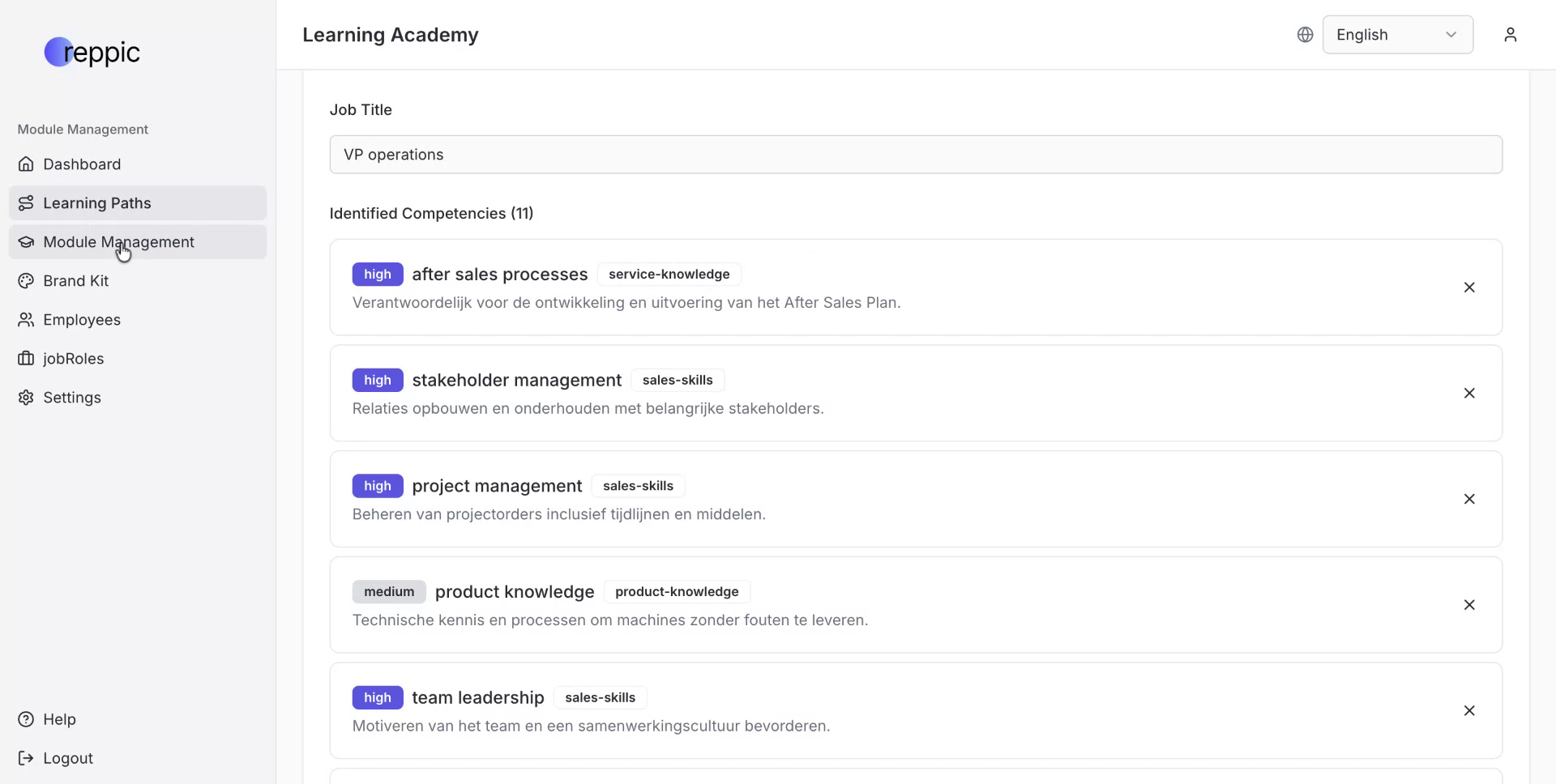1556x784 pixels.
Task: Go to the Learning Paths menu item
Action: pyautogui.click(x=97, y=203)
